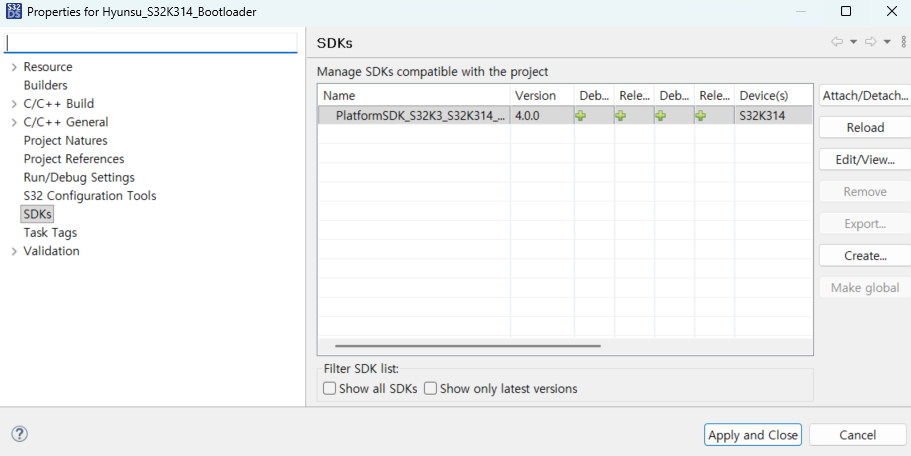The height and width of the screenshot is (456, 911).
Task: Click the Export button
Action: (x=865, y=224)
